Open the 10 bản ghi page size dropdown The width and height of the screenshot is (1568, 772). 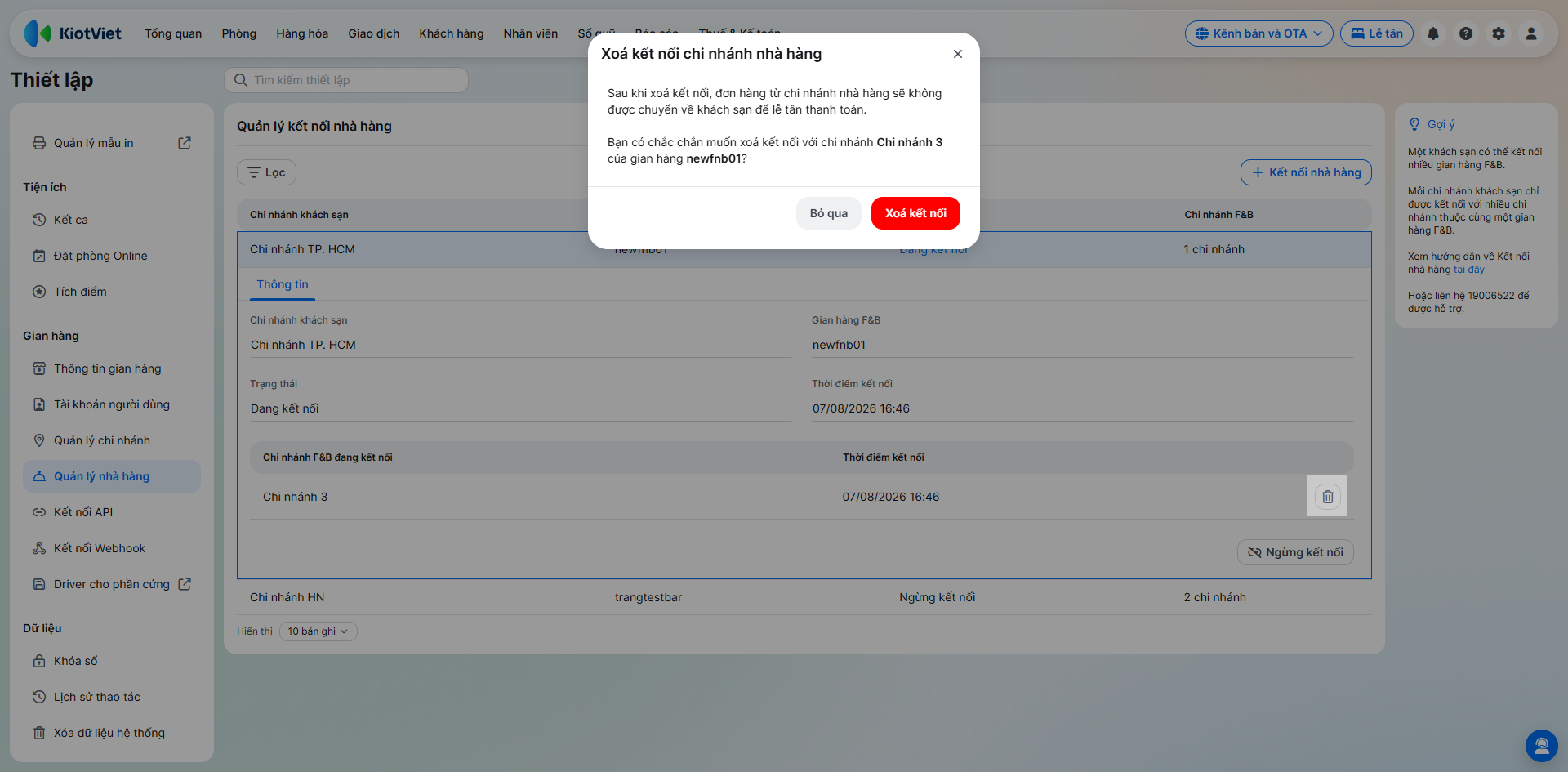318,631
